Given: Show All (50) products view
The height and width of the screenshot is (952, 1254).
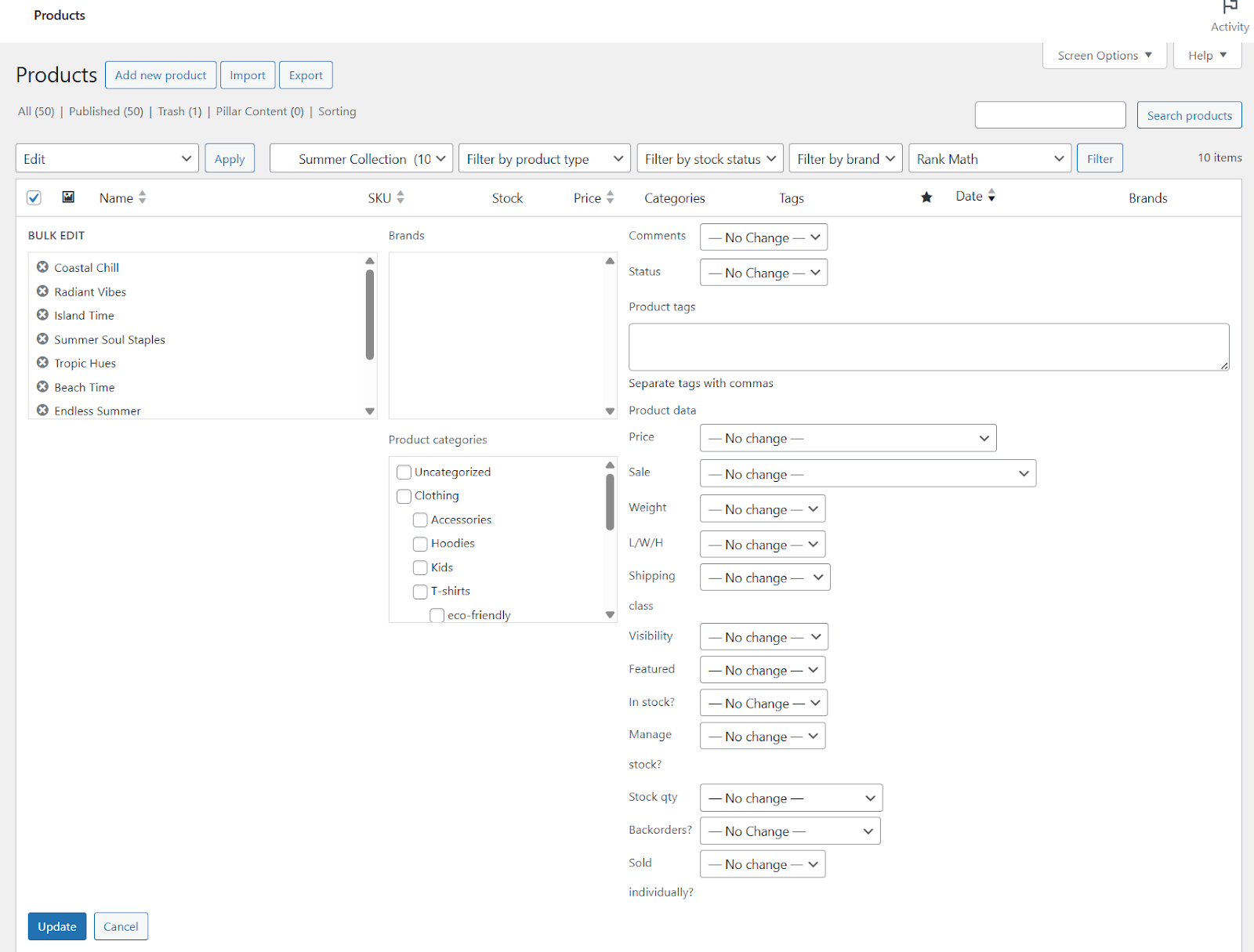Looking at the screenshot, I should [x=36, y=111].
